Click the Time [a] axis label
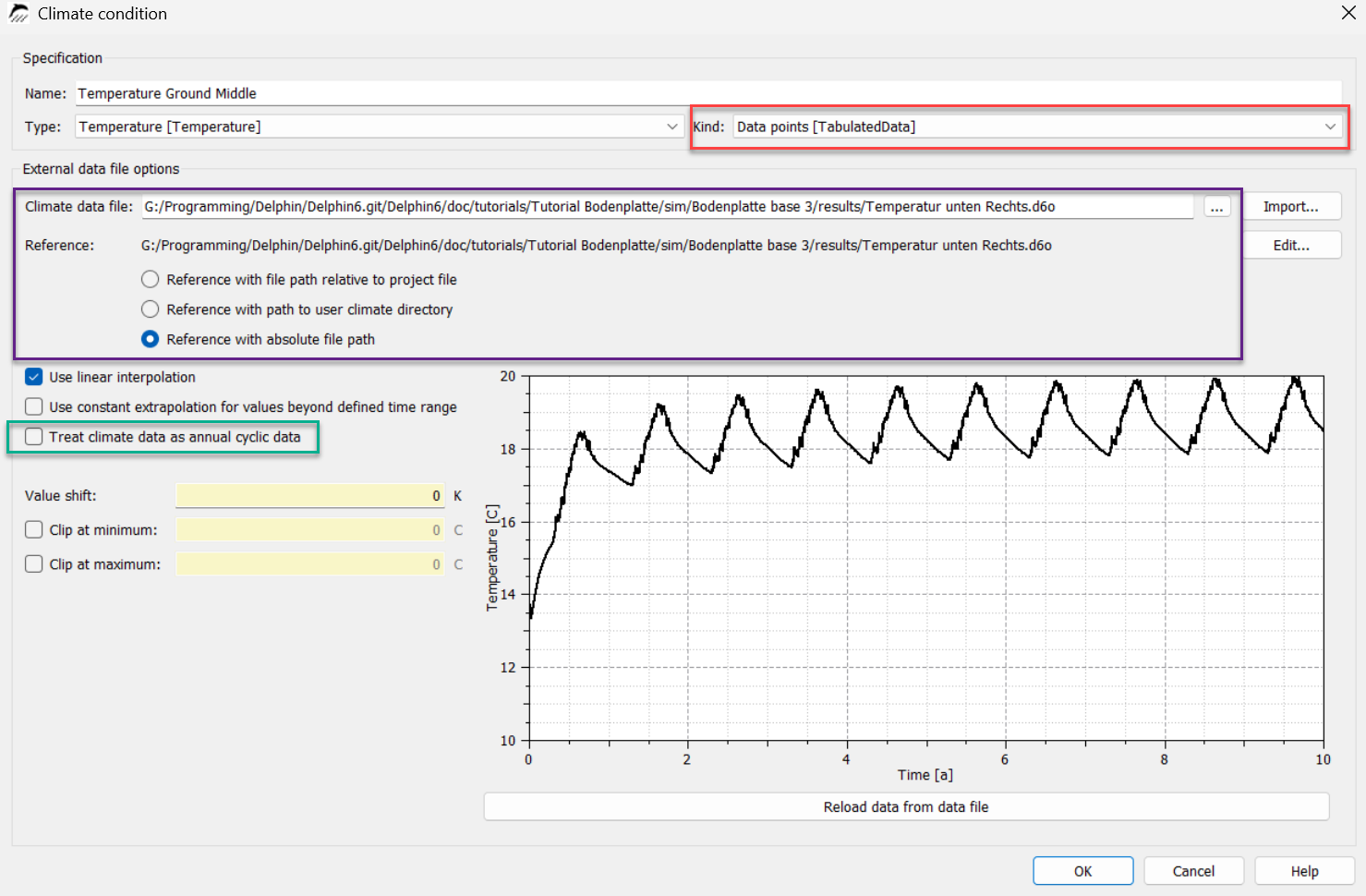 [925, 775]
